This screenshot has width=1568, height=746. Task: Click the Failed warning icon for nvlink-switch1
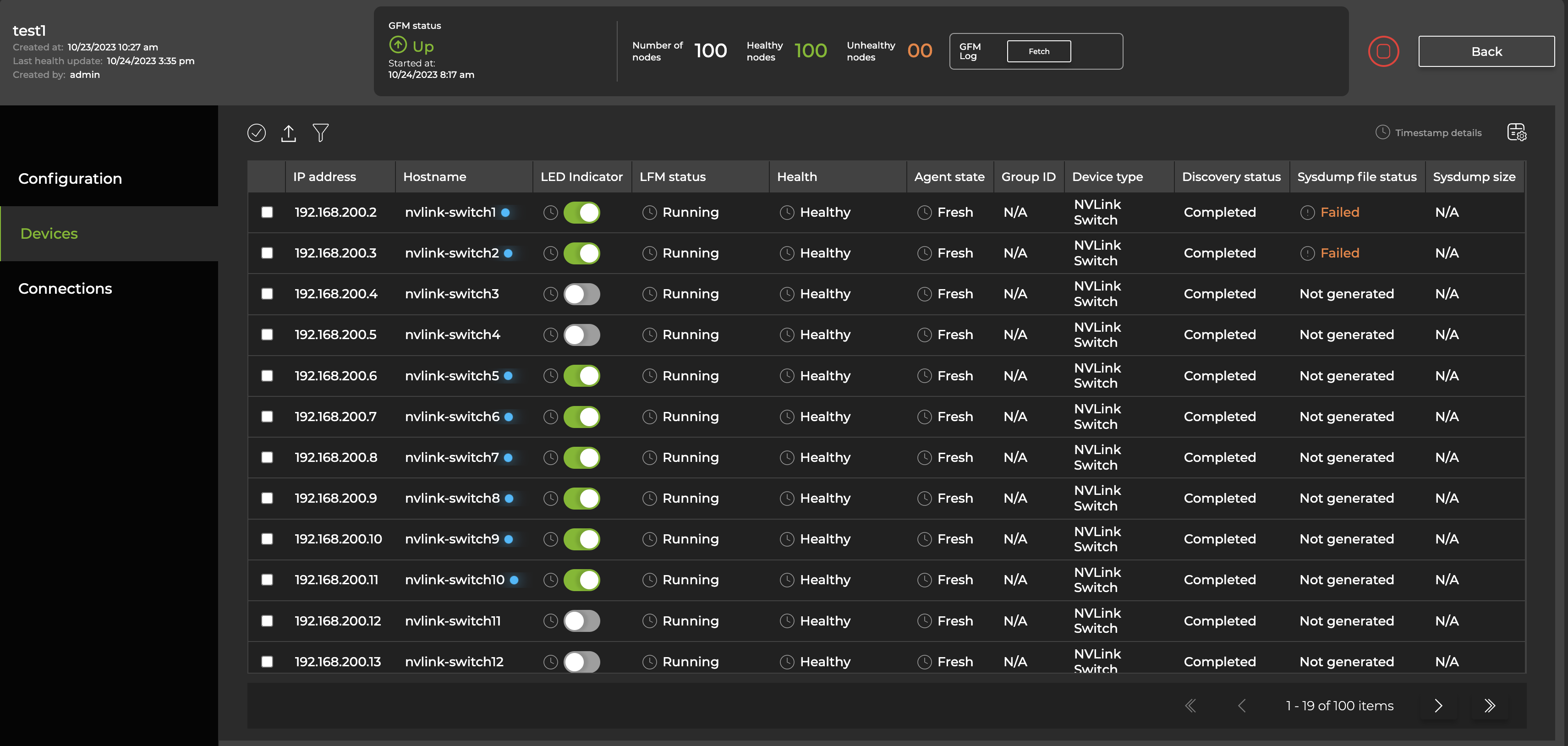click(1308, 212)
